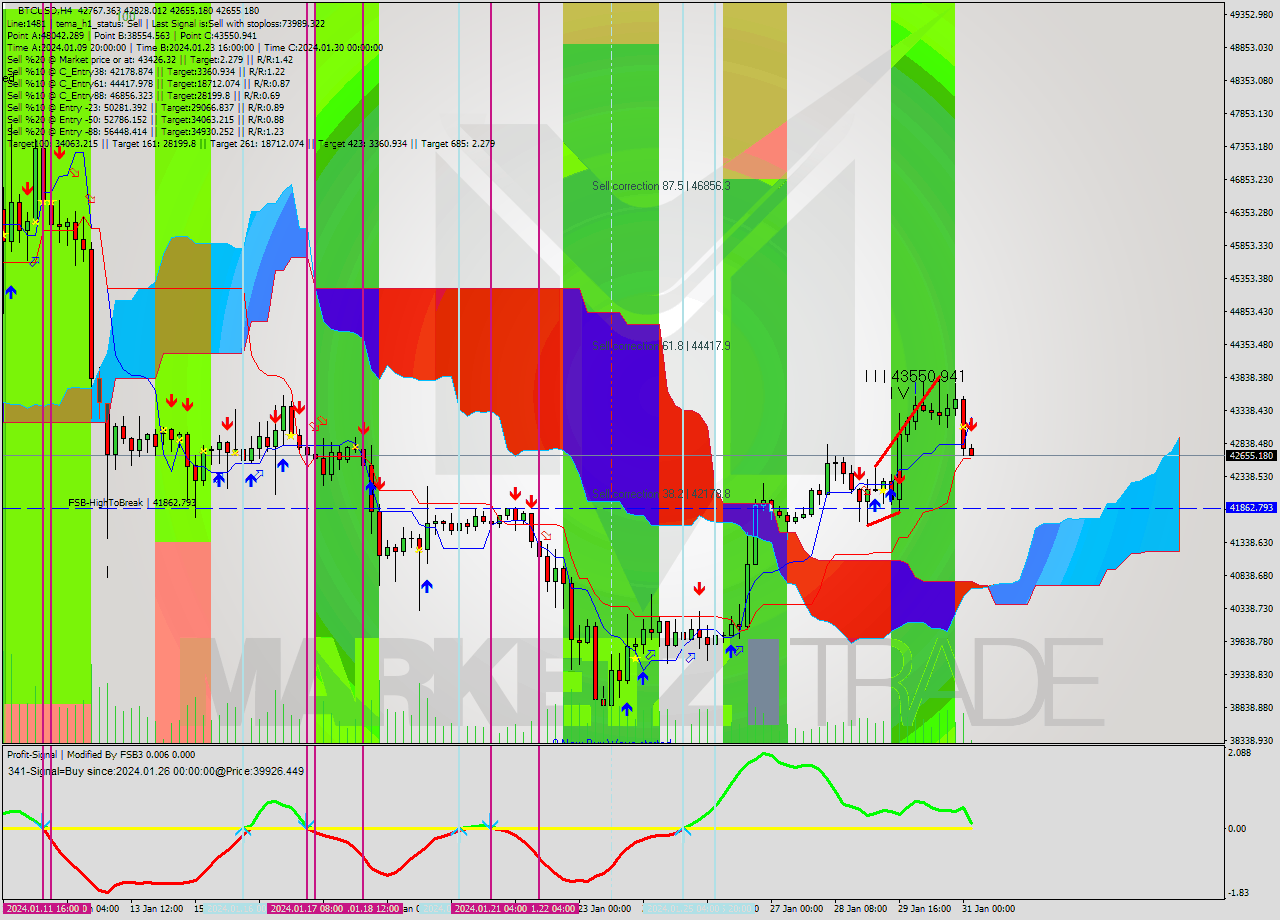
Task: Click the 38338.930 price axis label
Action: tap(1251, 740)
